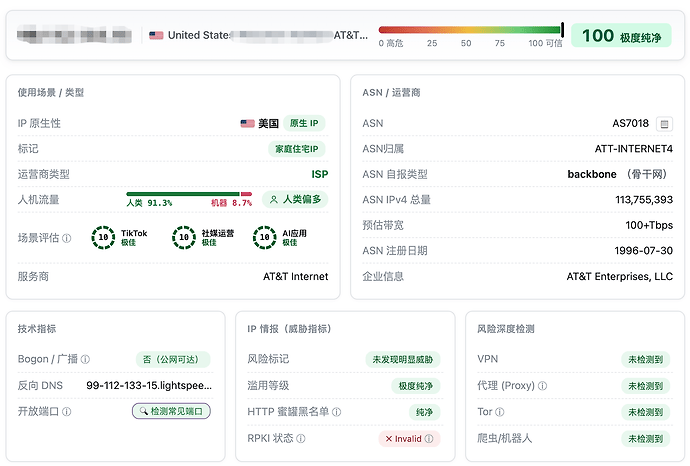Click the US flag next to 美国
This screenshot has width=690, height=466.
pos(247,124)
